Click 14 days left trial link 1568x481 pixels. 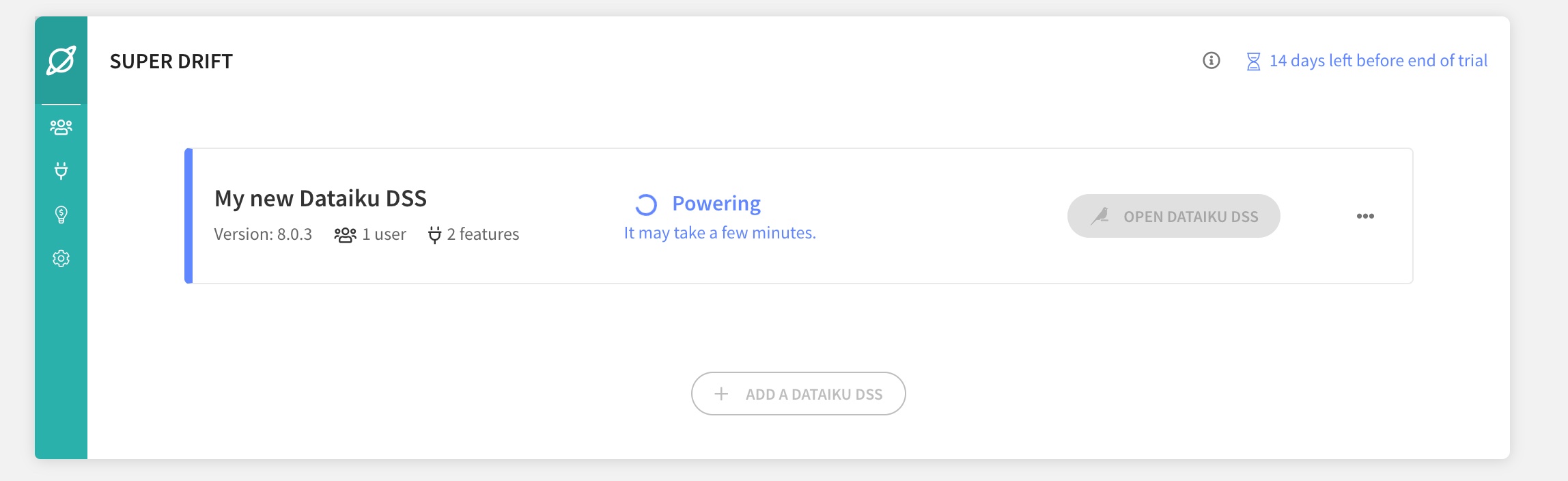[1378, 61]
